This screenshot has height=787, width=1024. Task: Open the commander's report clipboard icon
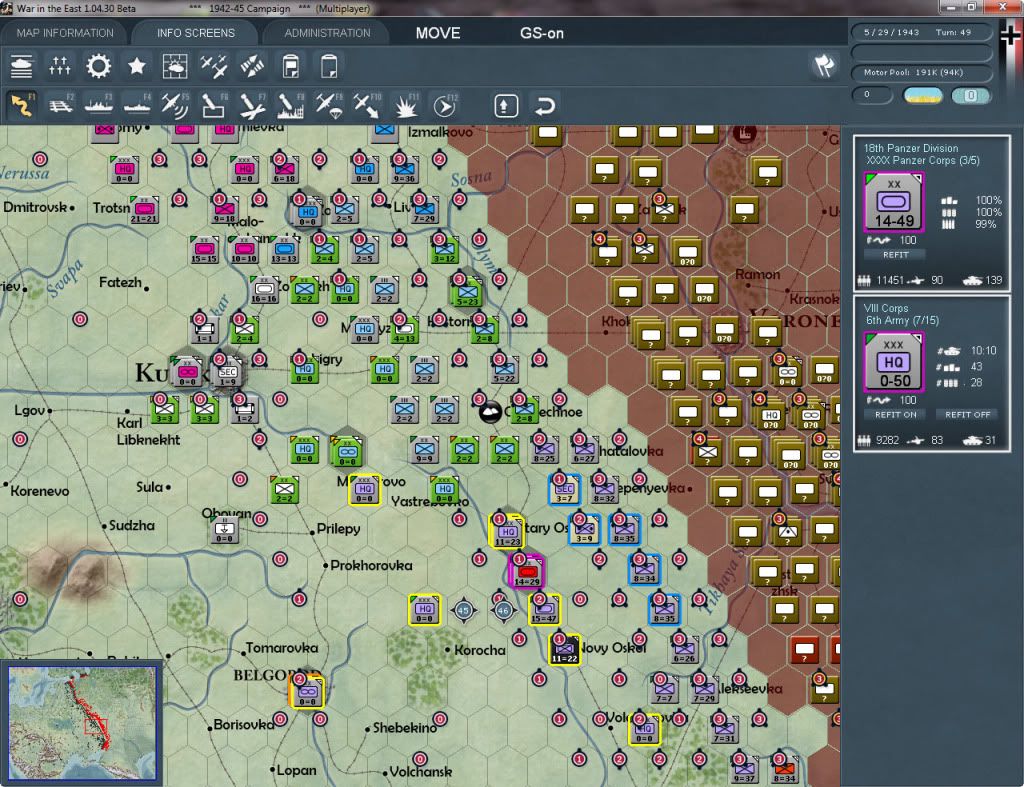click(291, 67)
